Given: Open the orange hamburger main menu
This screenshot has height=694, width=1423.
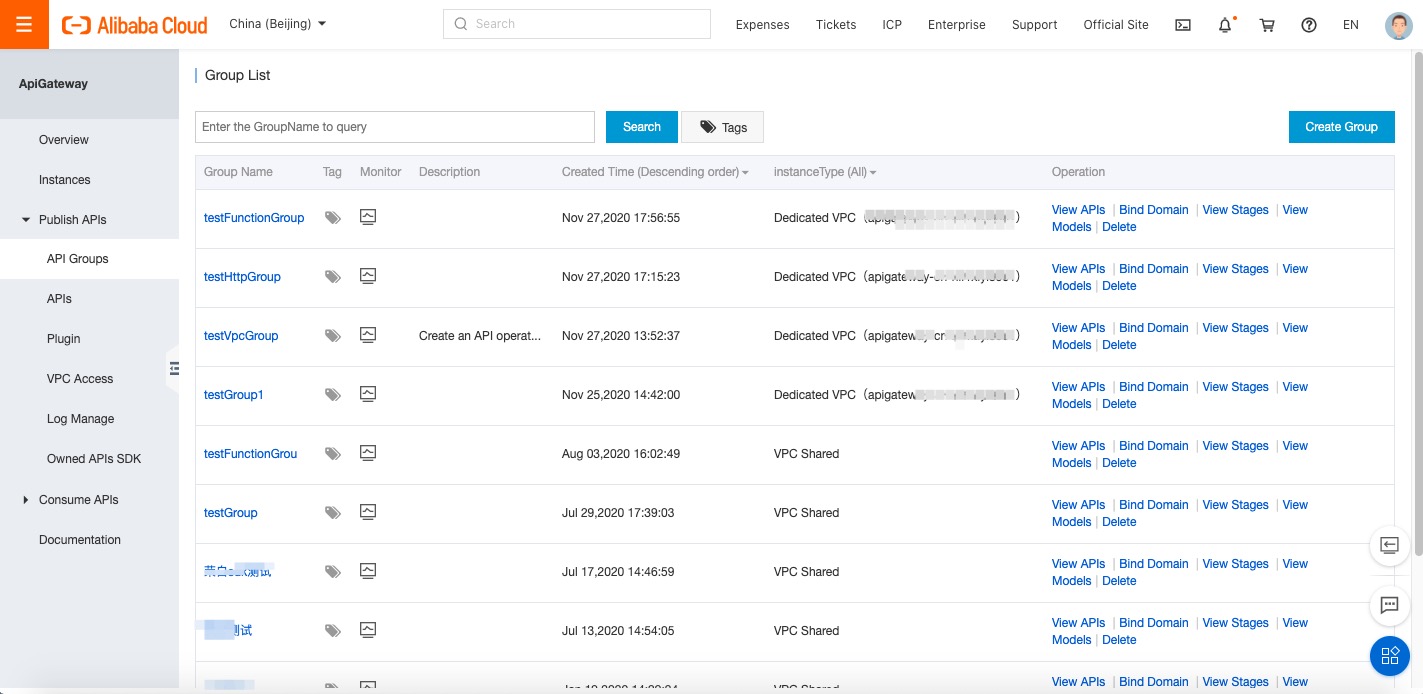Looking at the screenshot, I should (x=24, y=25).
